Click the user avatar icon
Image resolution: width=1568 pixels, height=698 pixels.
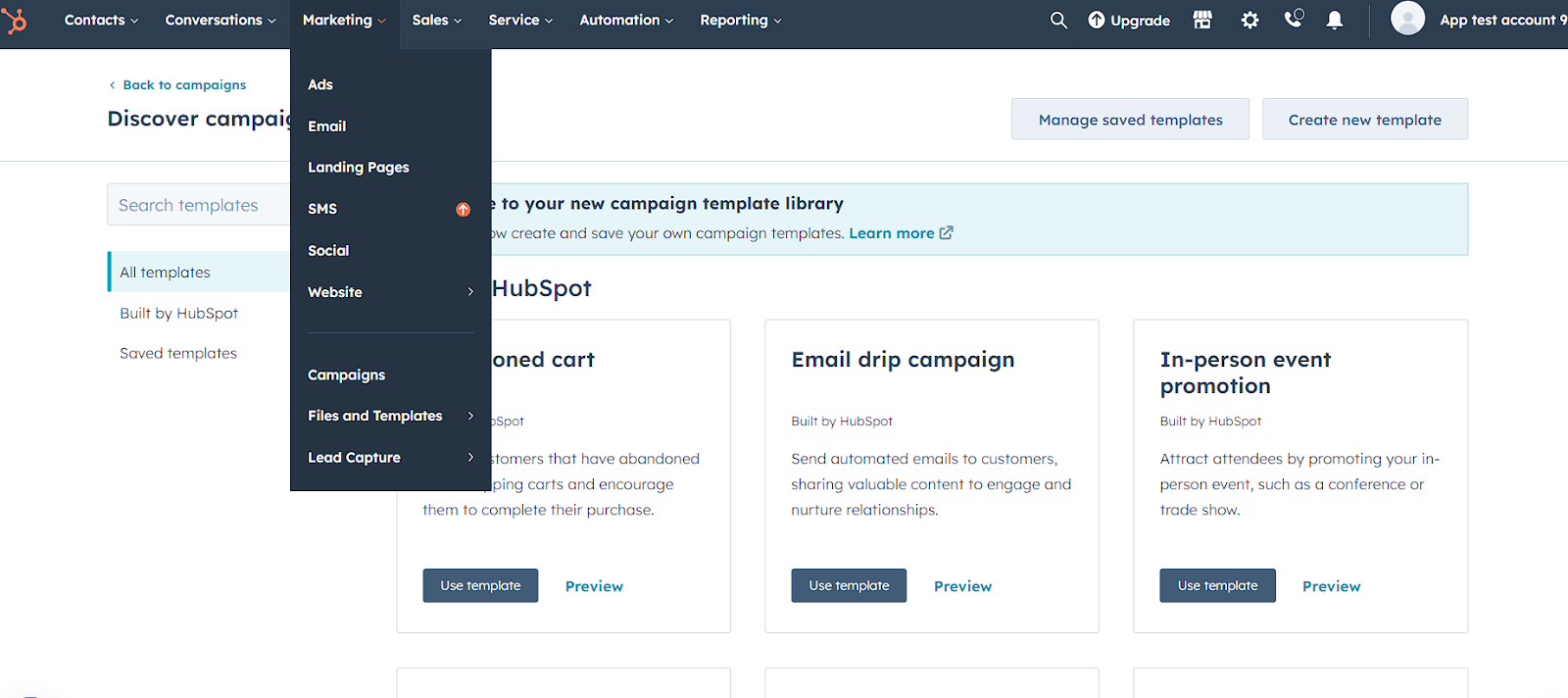point(1407,19)
